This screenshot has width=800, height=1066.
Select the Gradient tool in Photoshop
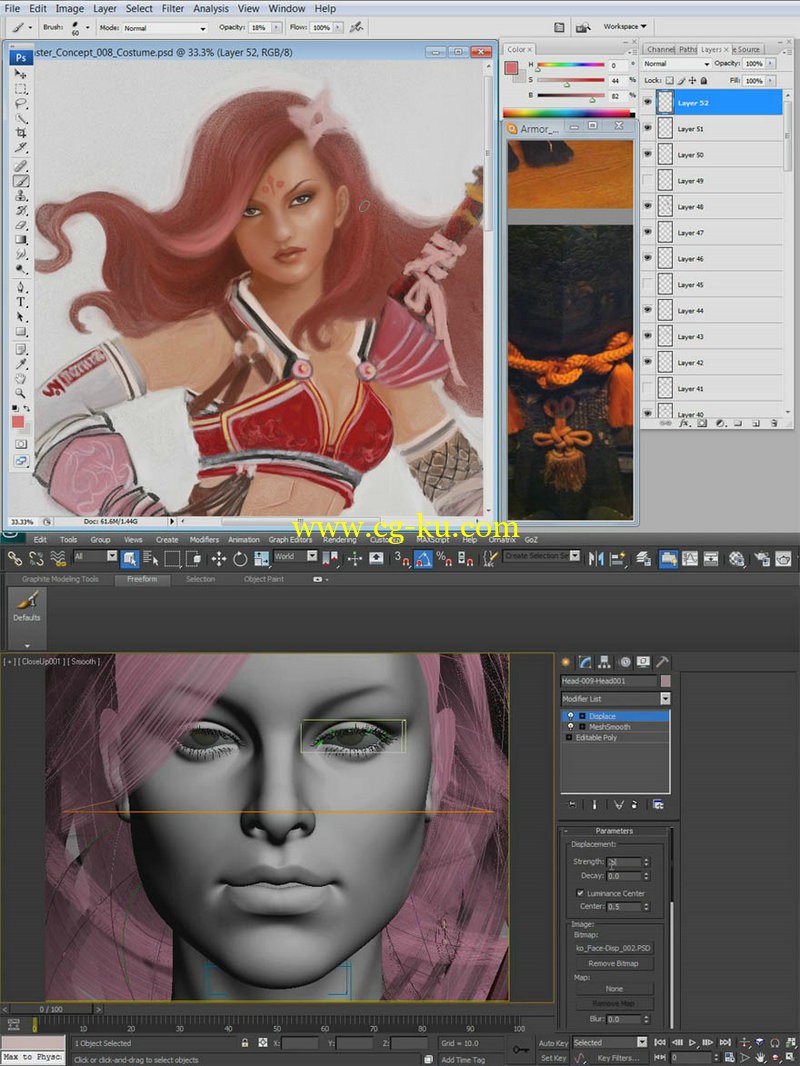[x=20, y=240]
